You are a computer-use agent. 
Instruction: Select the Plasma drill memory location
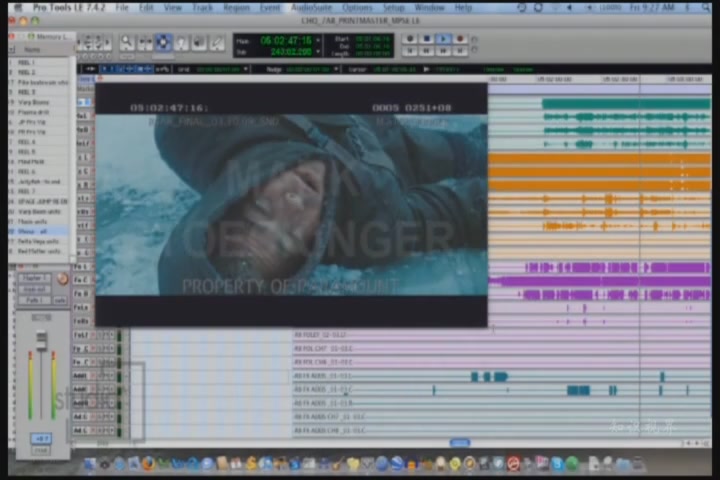coord(41,112)
